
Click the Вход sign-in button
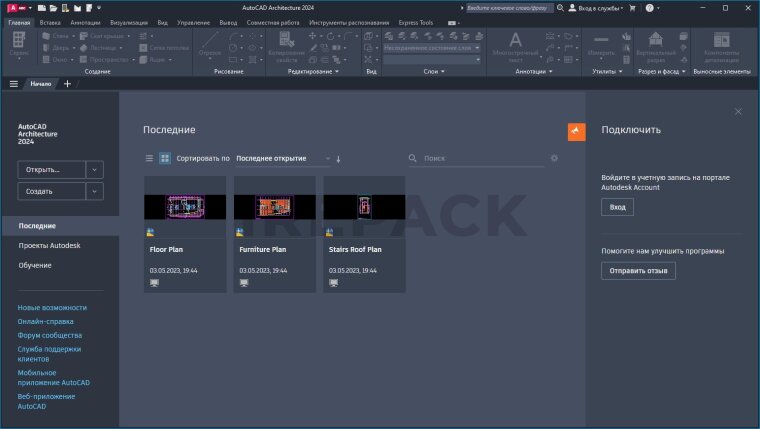(x=617, y=207)
